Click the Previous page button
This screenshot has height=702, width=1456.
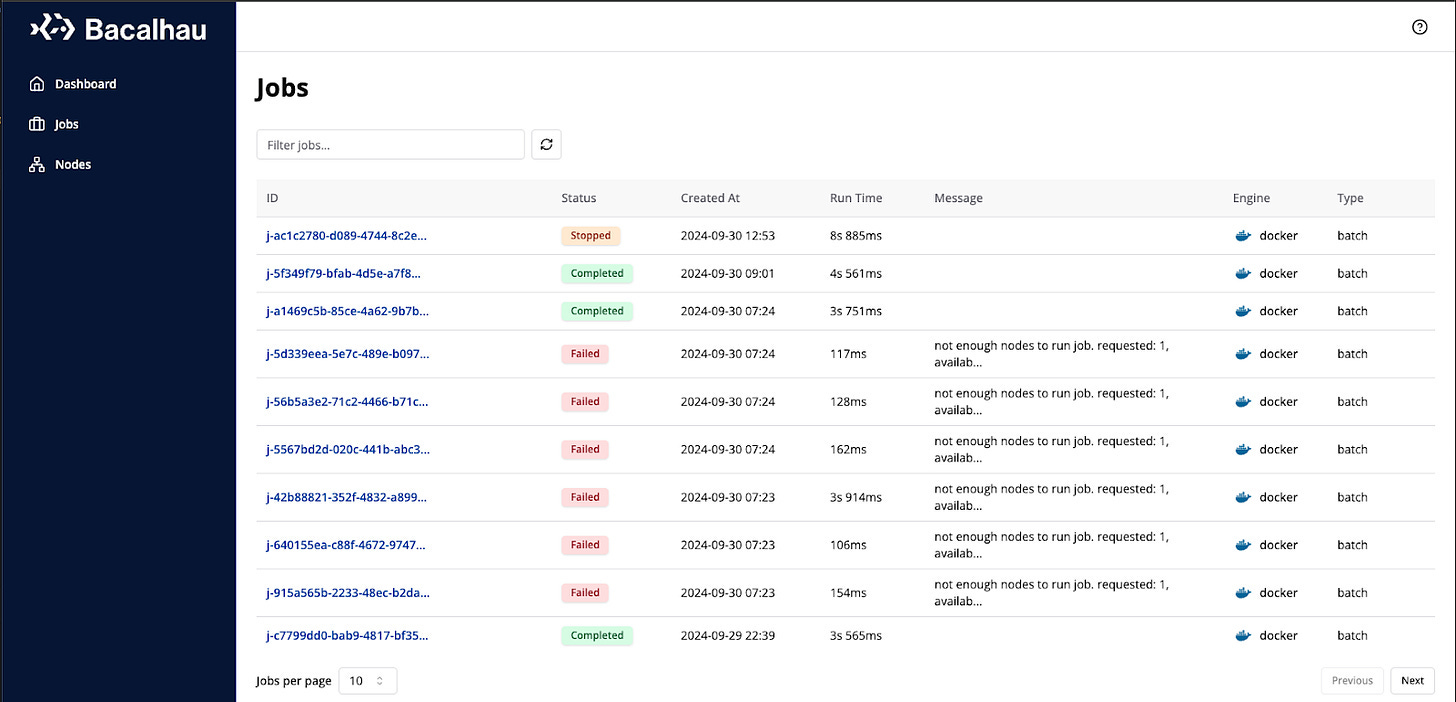[1352, 681]
